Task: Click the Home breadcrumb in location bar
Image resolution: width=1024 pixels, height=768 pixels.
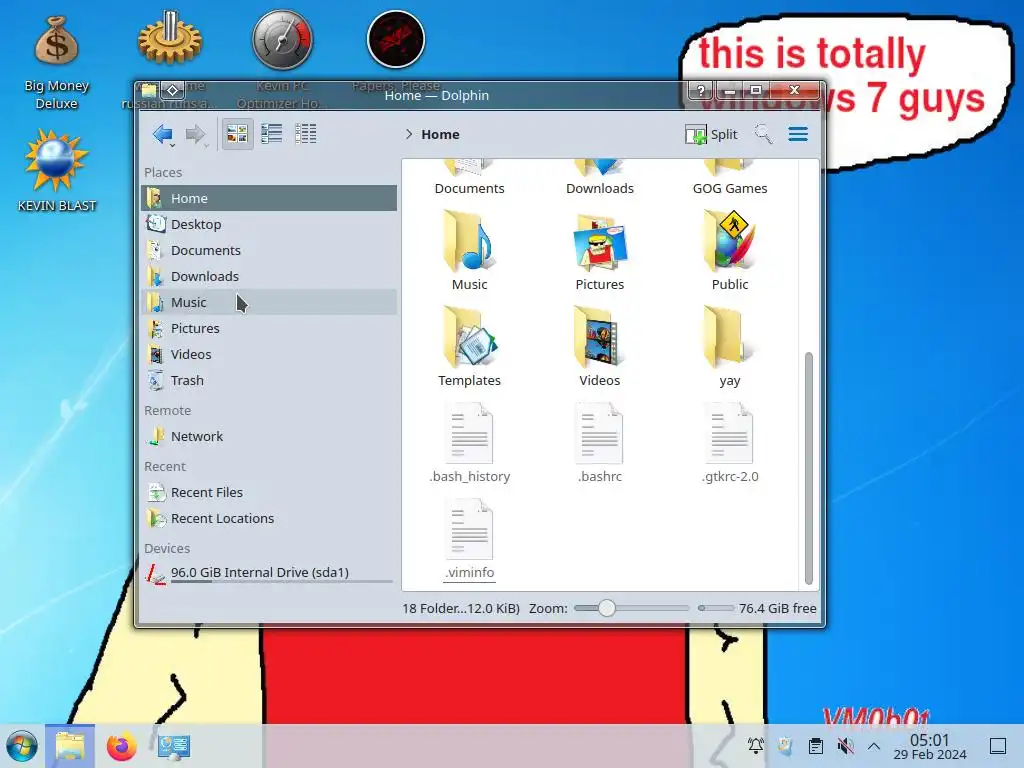Action: coord(440,135)
